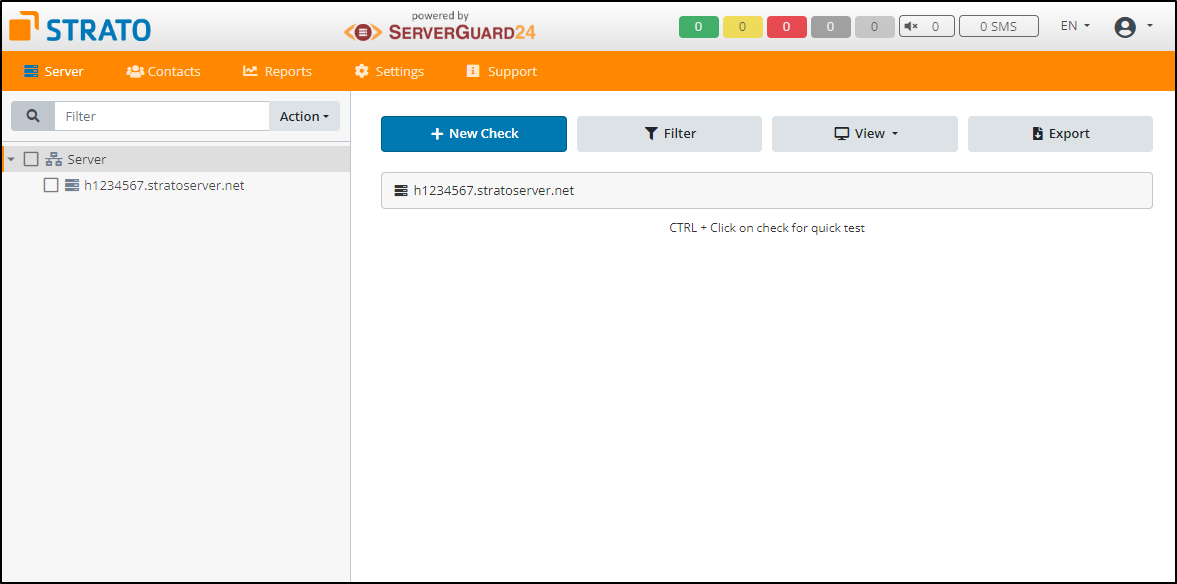Screen dimensions: 1177x584
Task: Click the search magnifier icon
Action: coord(32,116)
